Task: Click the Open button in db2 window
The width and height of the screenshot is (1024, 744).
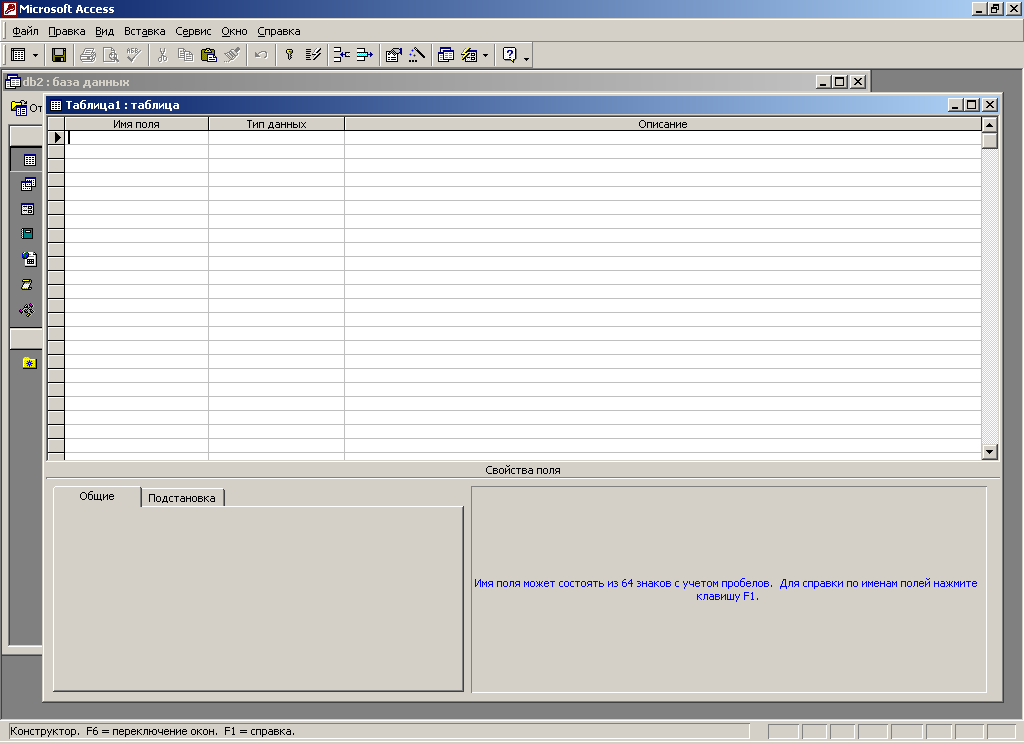Action: 26,108
